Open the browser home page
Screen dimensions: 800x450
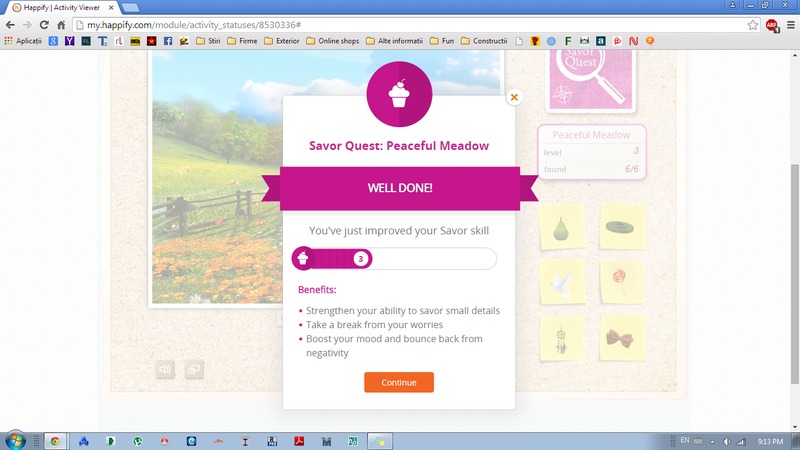(x=61, y=24)
